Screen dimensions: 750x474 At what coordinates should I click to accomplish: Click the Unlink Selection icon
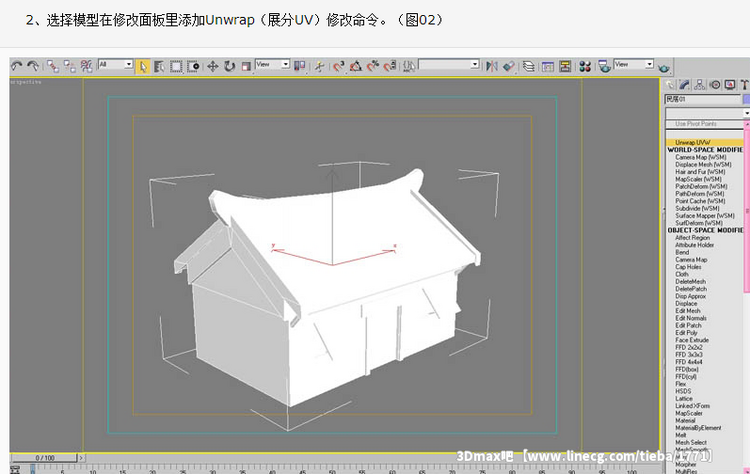point(70,66)
